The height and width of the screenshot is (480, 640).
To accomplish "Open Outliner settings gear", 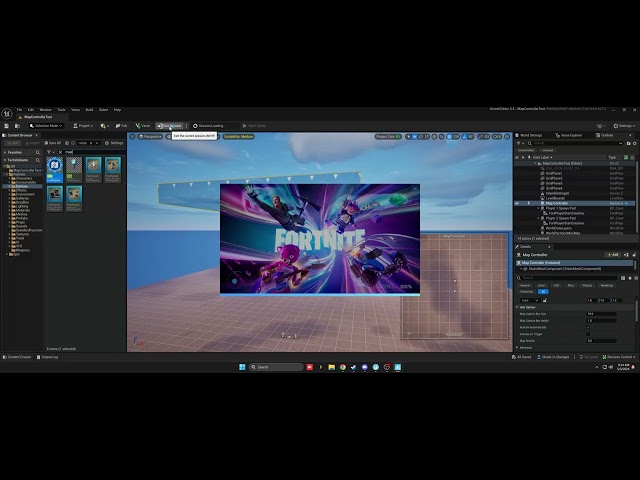I will click(x=634, y=143).
